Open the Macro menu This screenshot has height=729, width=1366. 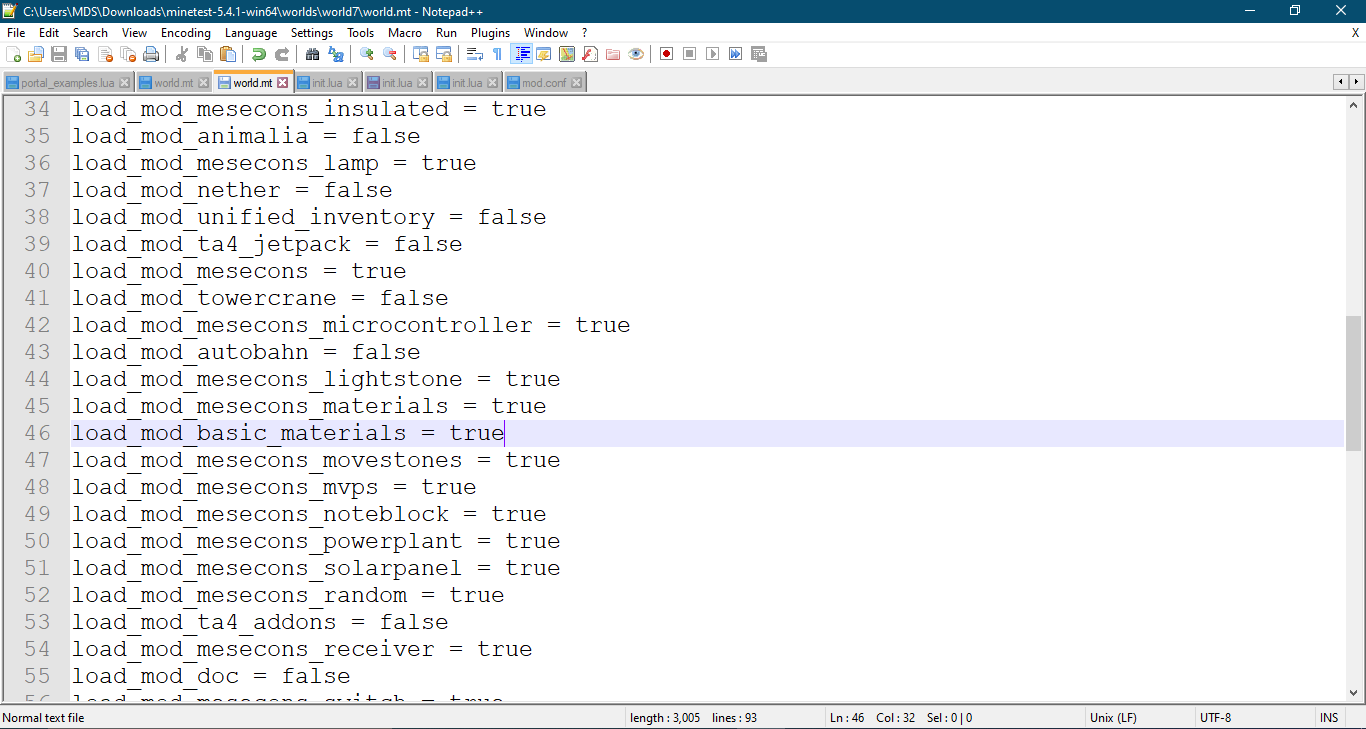click(405, 32)
